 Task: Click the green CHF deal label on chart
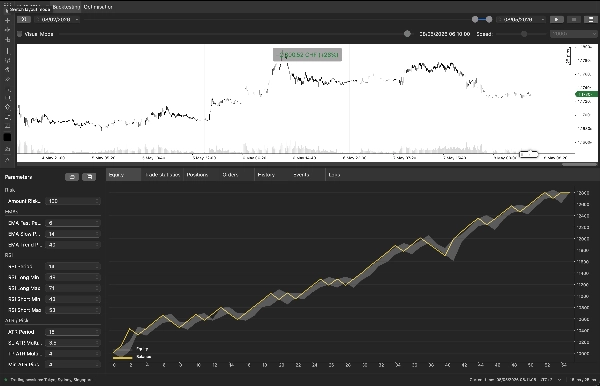[x=307, y=55]
